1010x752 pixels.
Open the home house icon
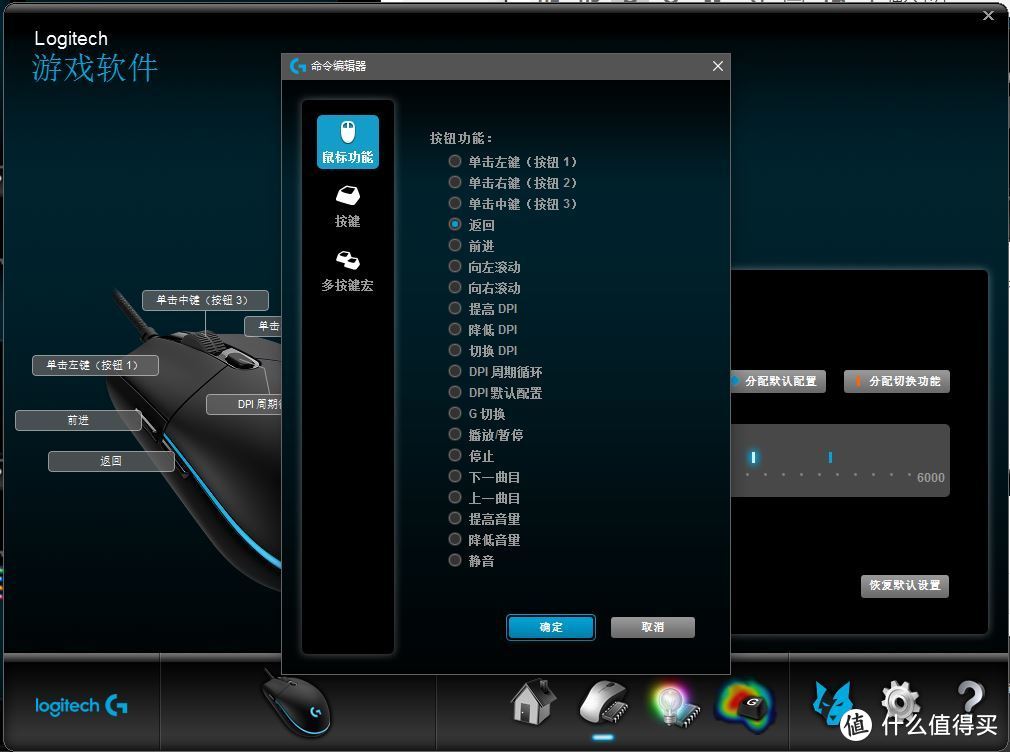point(533,701)
